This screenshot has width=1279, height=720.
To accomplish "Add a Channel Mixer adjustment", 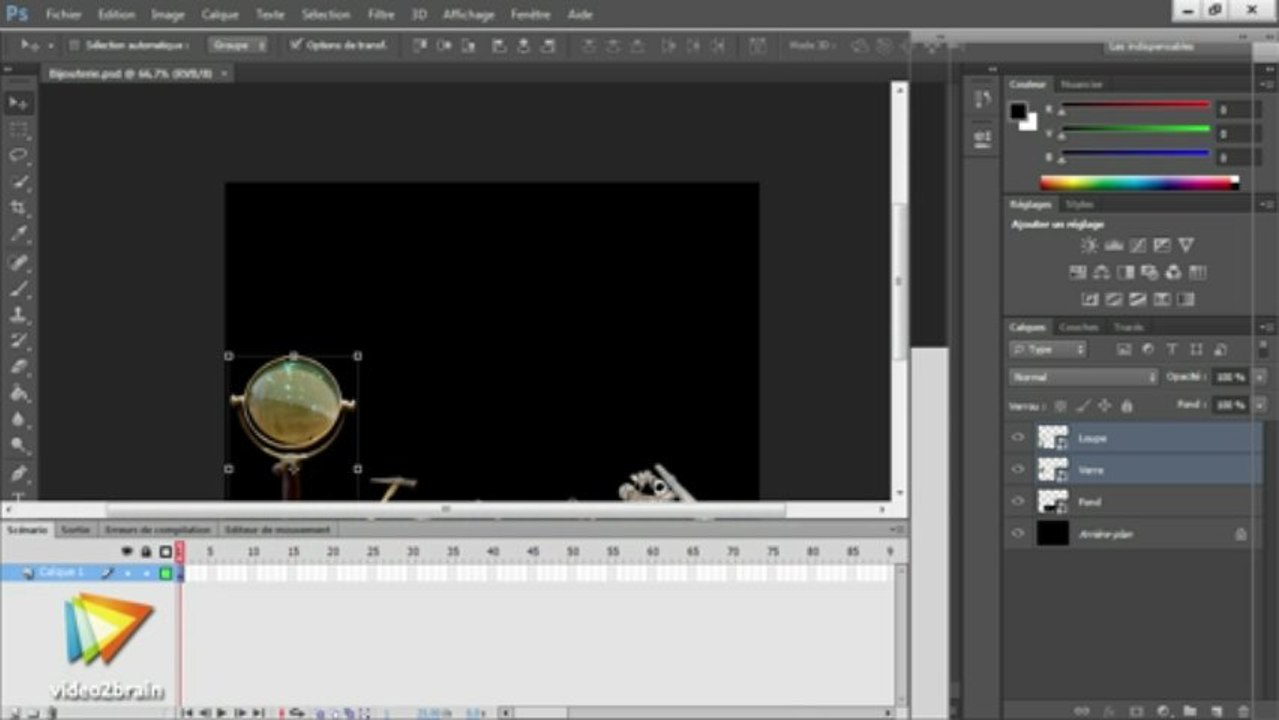I will click(x=1173, y=272).
